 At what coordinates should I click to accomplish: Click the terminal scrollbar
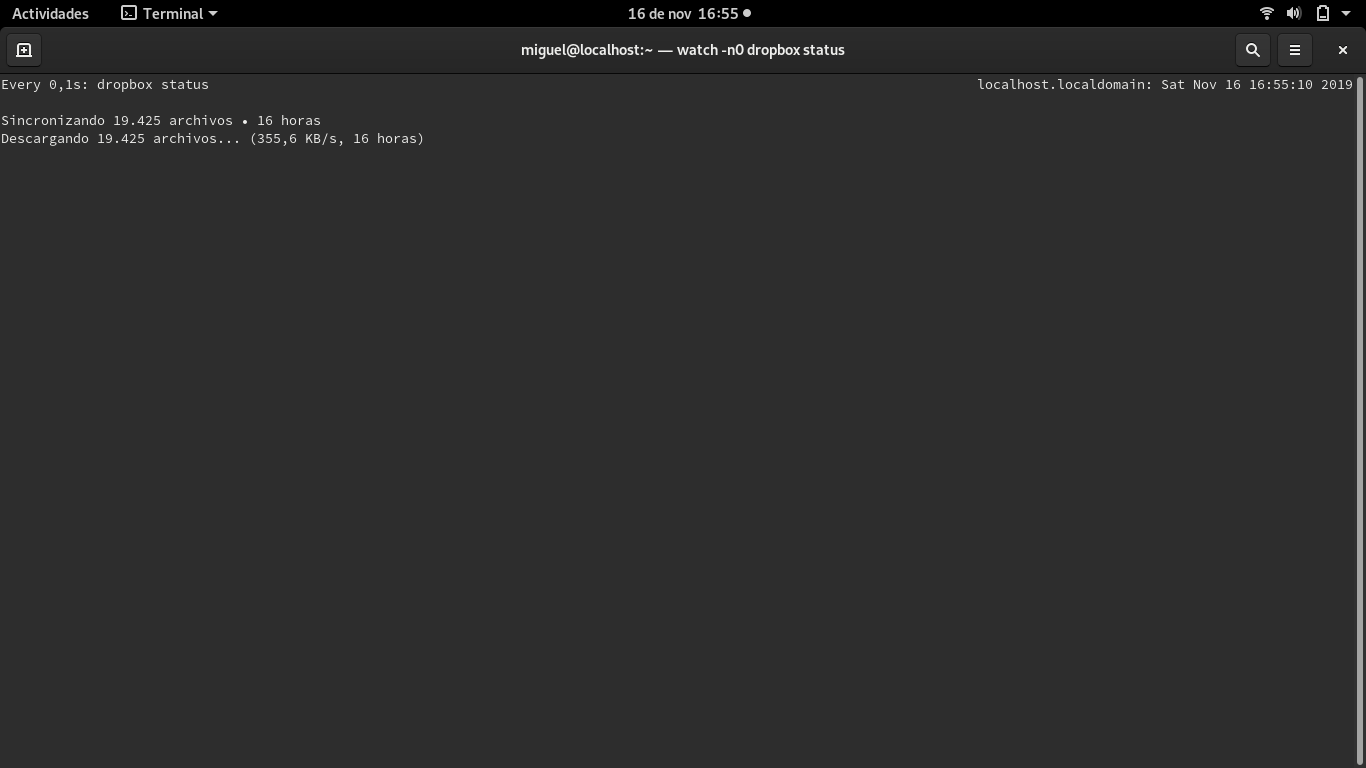coord(1360,420)
